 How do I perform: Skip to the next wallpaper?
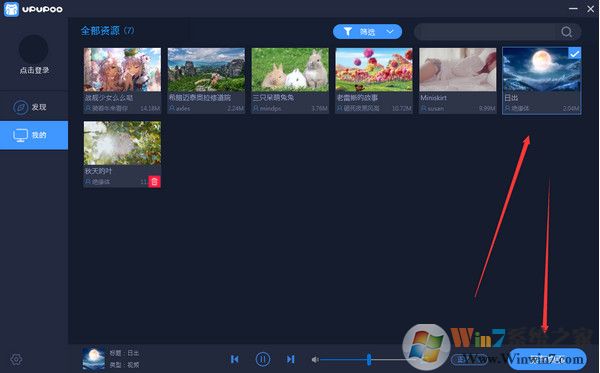[290, 359]
